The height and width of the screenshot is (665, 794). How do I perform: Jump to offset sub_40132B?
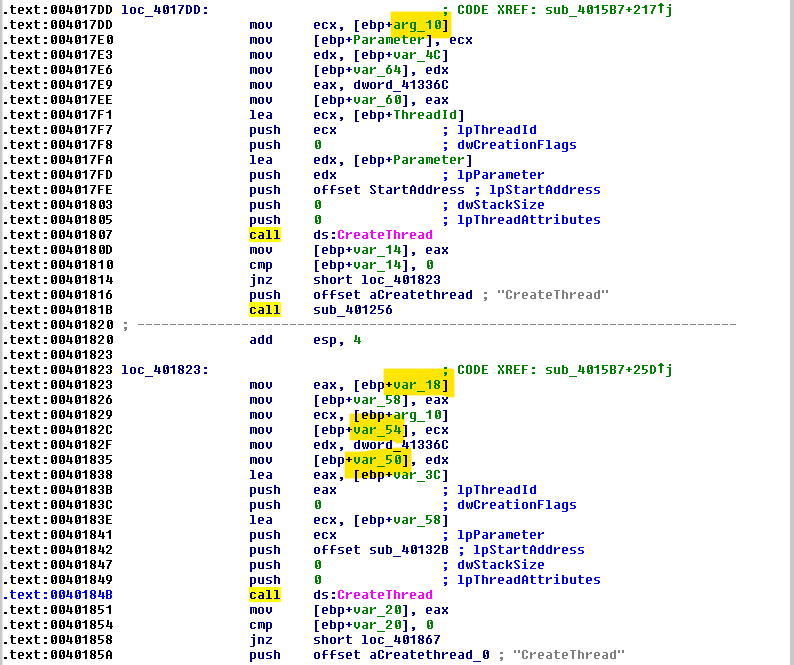(380, 550)
